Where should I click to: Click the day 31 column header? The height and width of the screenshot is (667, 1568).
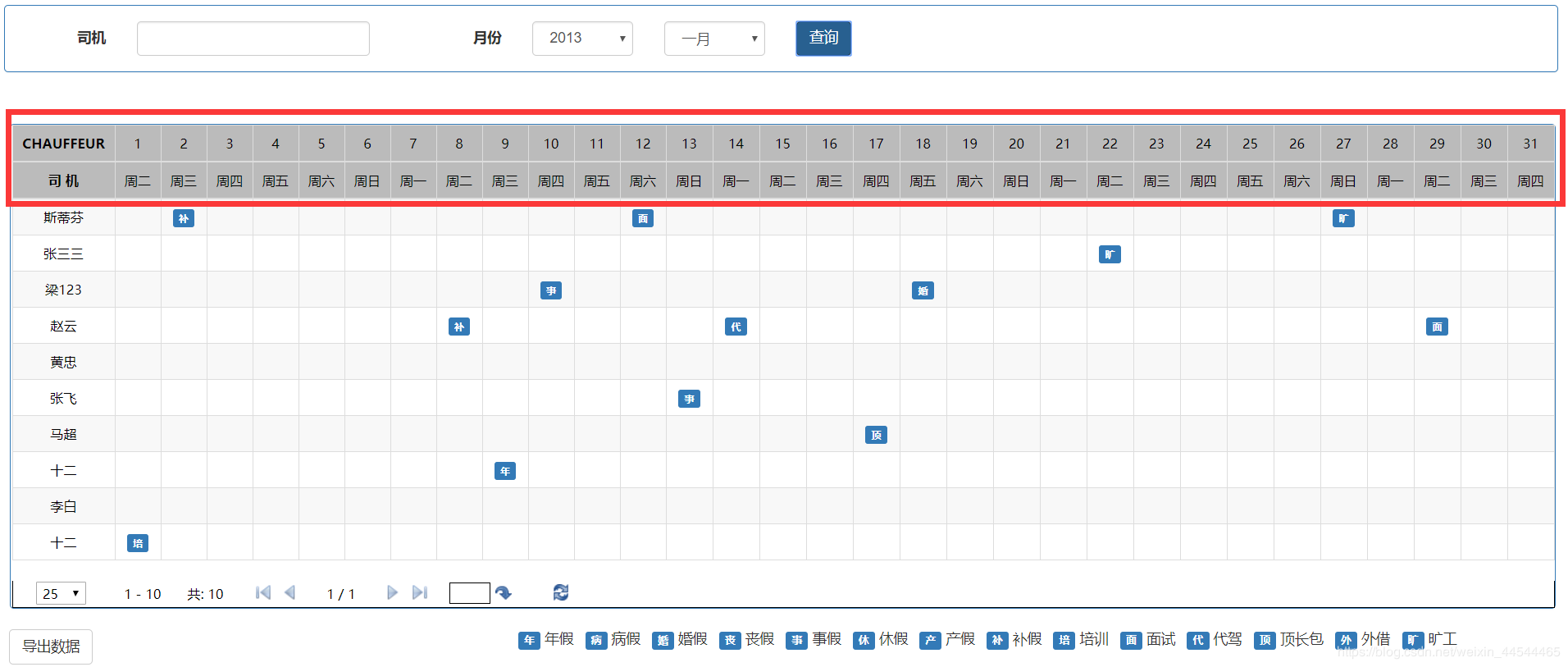coord(1530,144)
